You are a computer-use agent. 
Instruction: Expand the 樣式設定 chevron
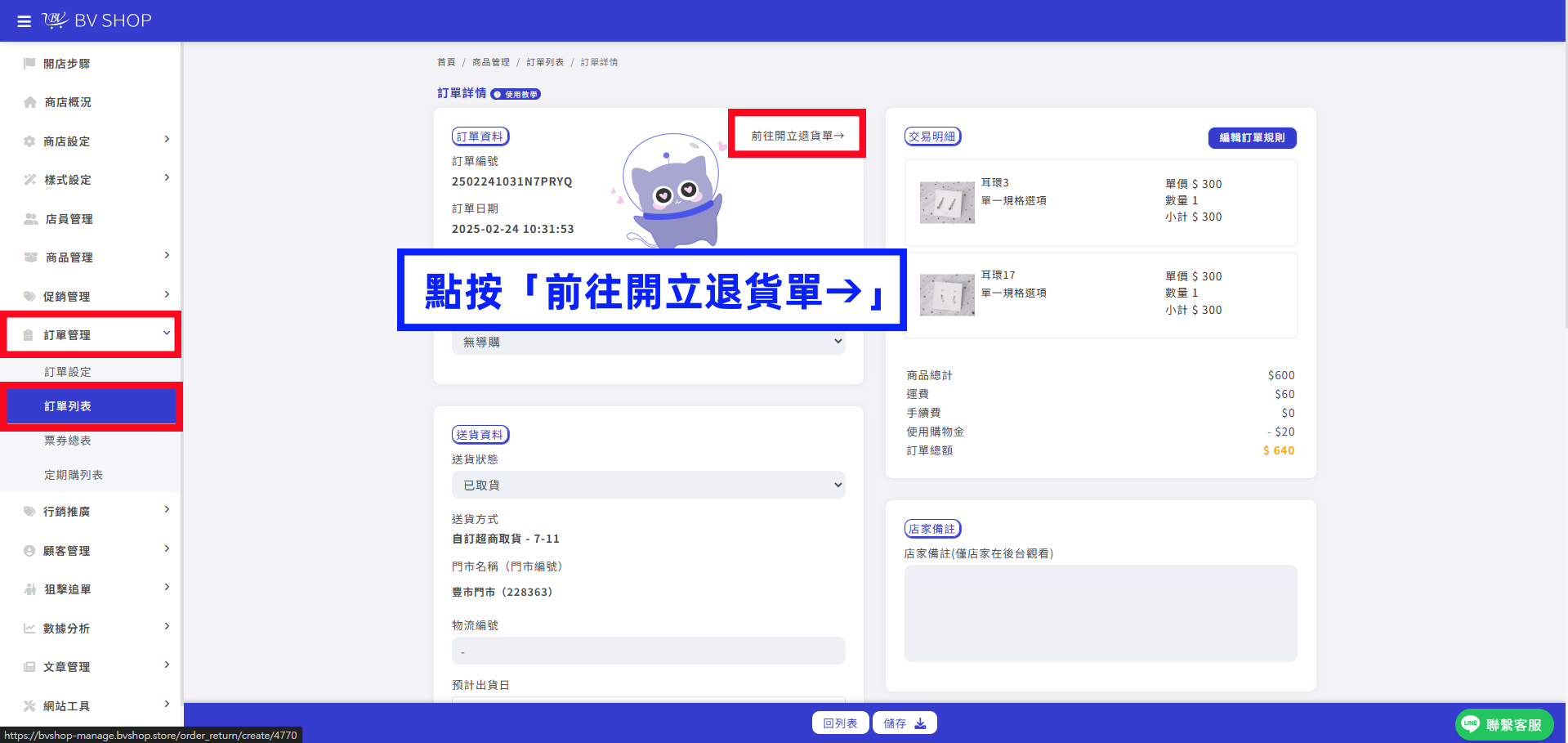tap(167, 178)
